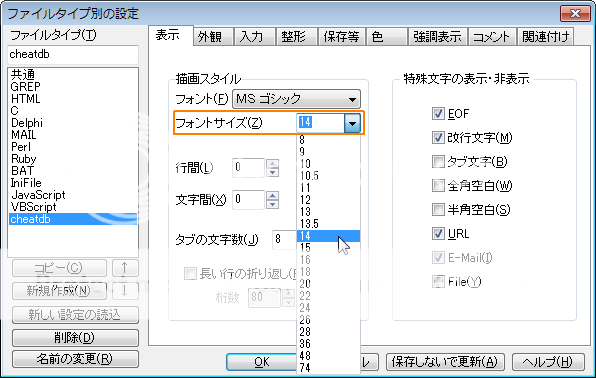
Task: Select font size 15 from the list
Action: coord(328,248)
